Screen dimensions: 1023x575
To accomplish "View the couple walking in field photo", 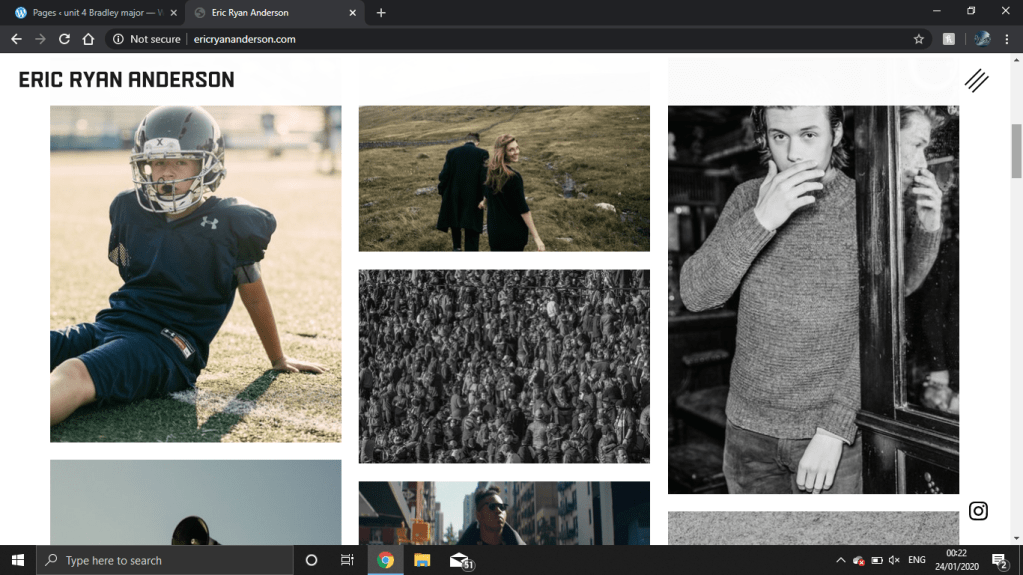I will [x=504, y=178].
